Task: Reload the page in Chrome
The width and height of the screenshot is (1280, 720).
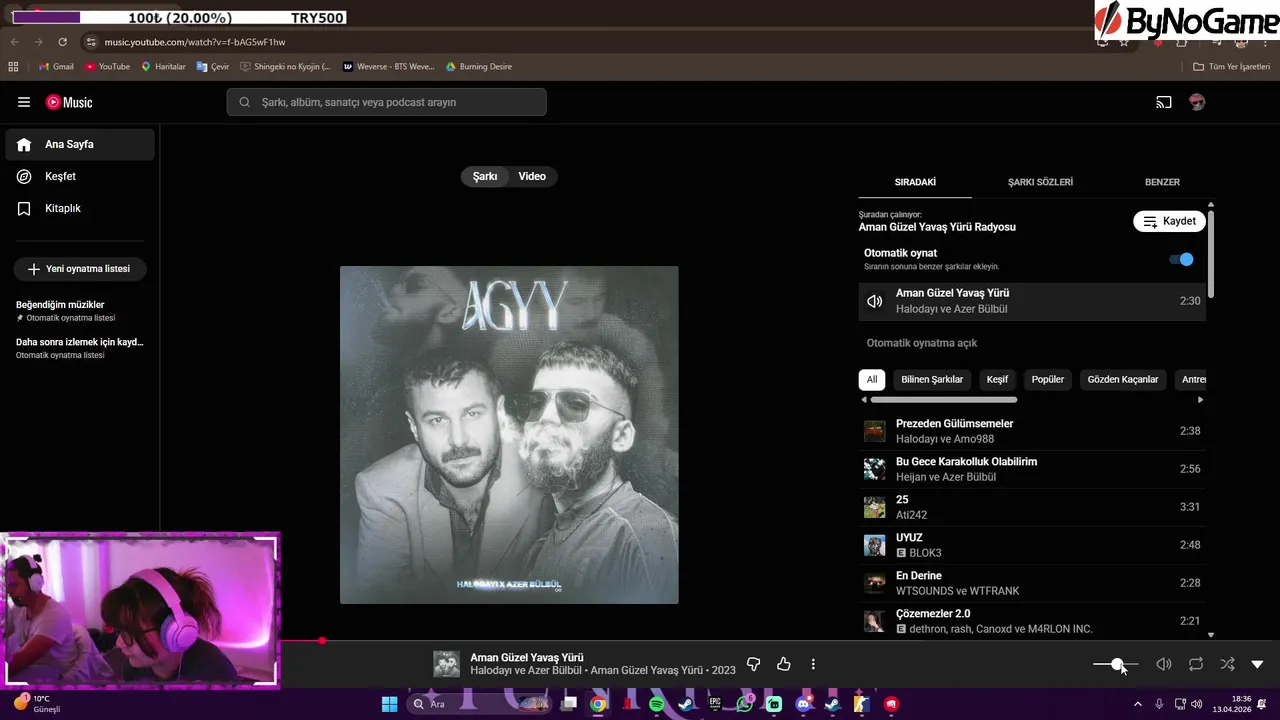Action: pos(62,42)
